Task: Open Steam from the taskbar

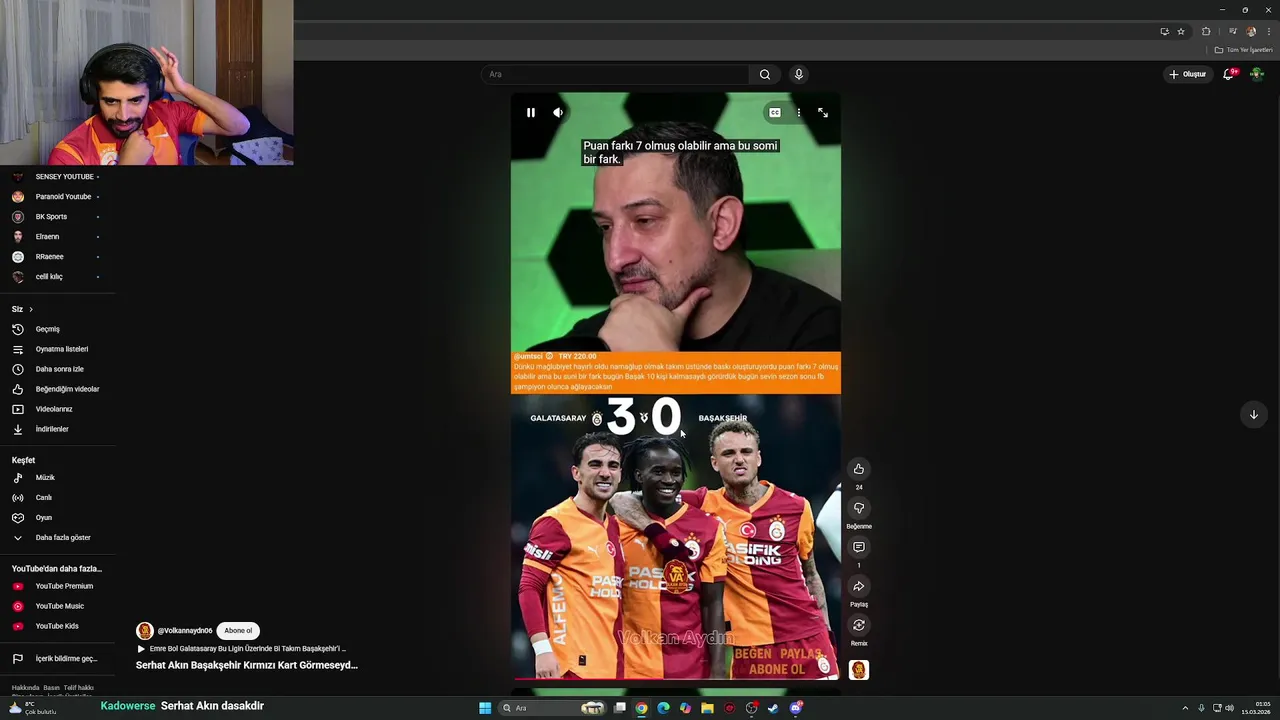Action: (773, 708)
